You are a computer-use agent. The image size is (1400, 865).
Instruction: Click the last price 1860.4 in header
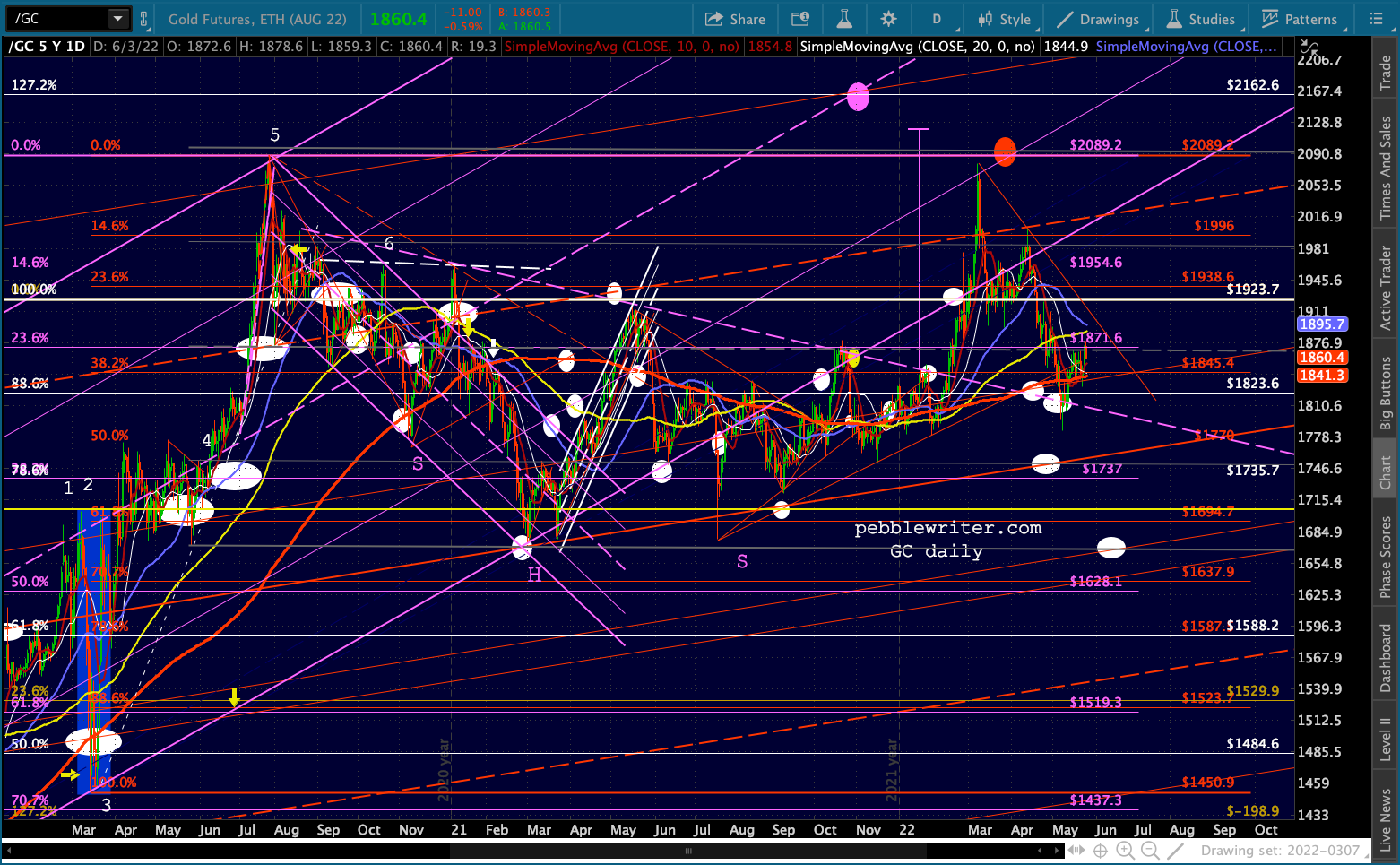click(398, 19)
